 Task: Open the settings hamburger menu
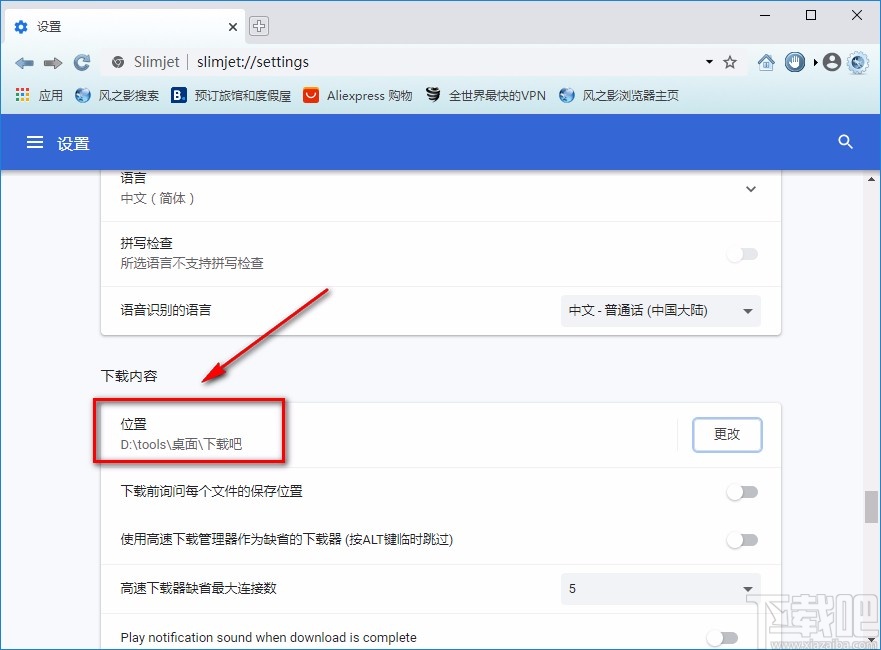[x=35, y=142]
